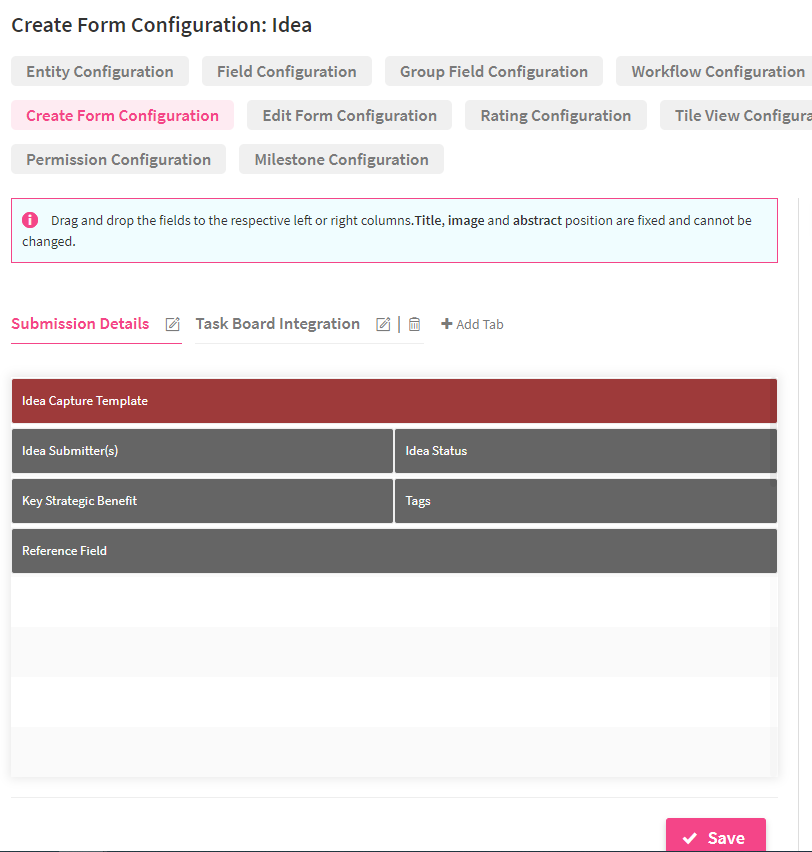Click the Idea Submitter(s) field block
This screenshot has width=812, height=852.
point(202,451)
